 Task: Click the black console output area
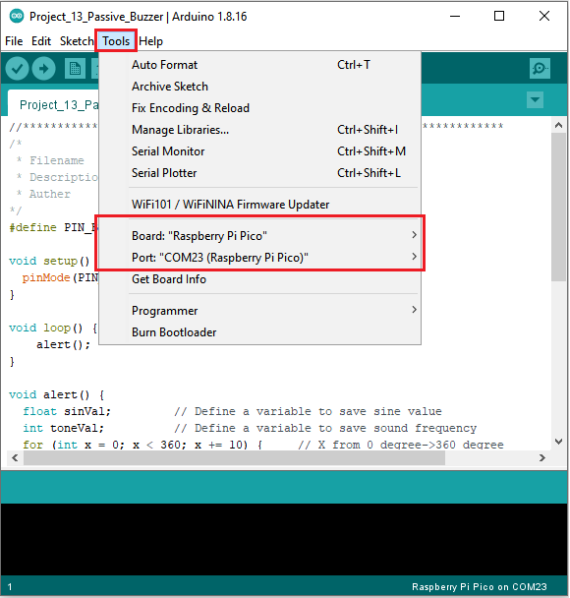284,539
